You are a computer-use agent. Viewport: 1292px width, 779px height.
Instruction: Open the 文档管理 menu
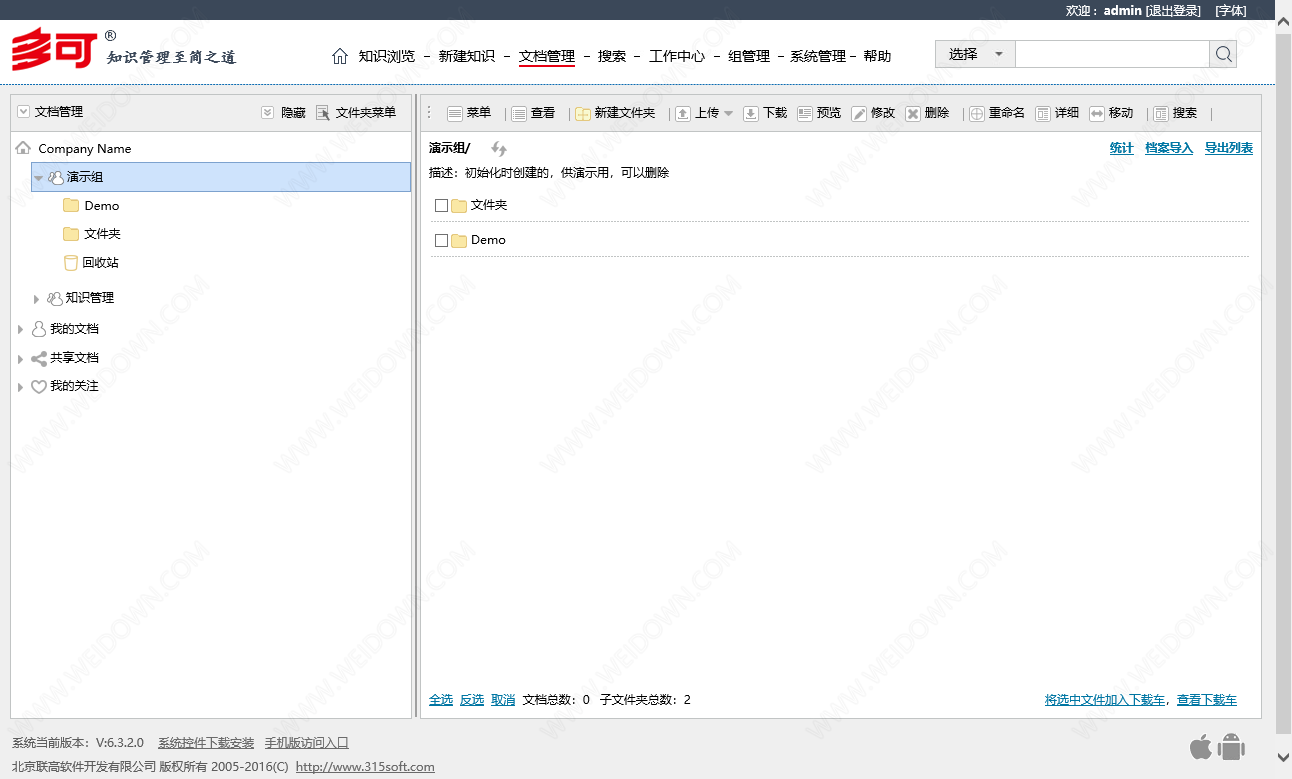[x=547, y=56]
